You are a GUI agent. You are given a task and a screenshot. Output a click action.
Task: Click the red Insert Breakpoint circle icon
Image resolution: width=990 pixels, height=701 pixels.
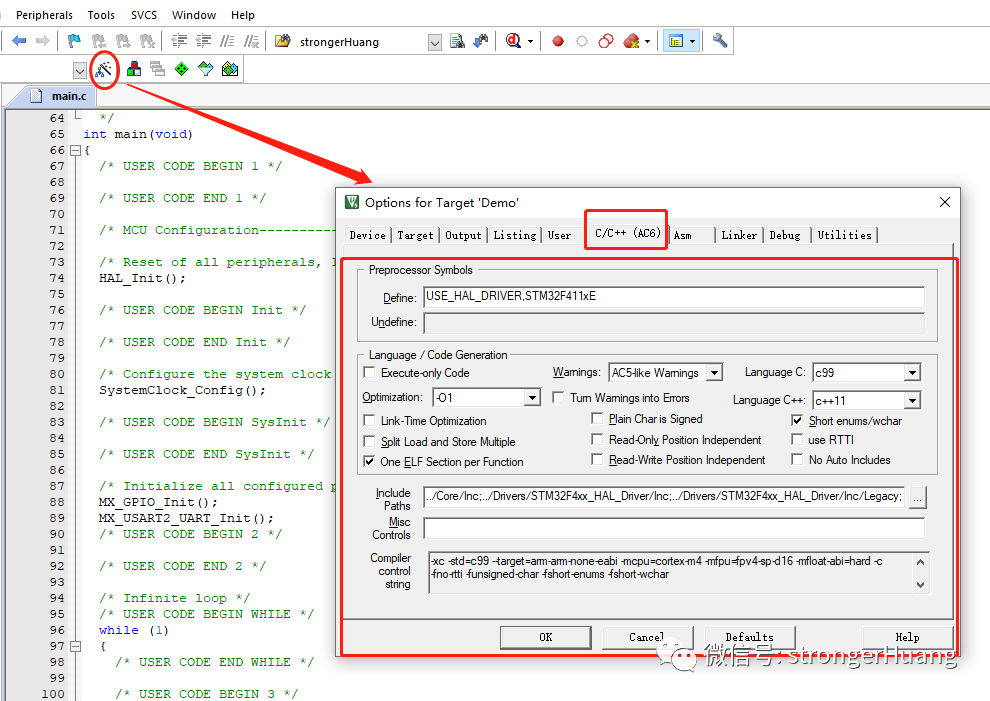pos(558,41)
